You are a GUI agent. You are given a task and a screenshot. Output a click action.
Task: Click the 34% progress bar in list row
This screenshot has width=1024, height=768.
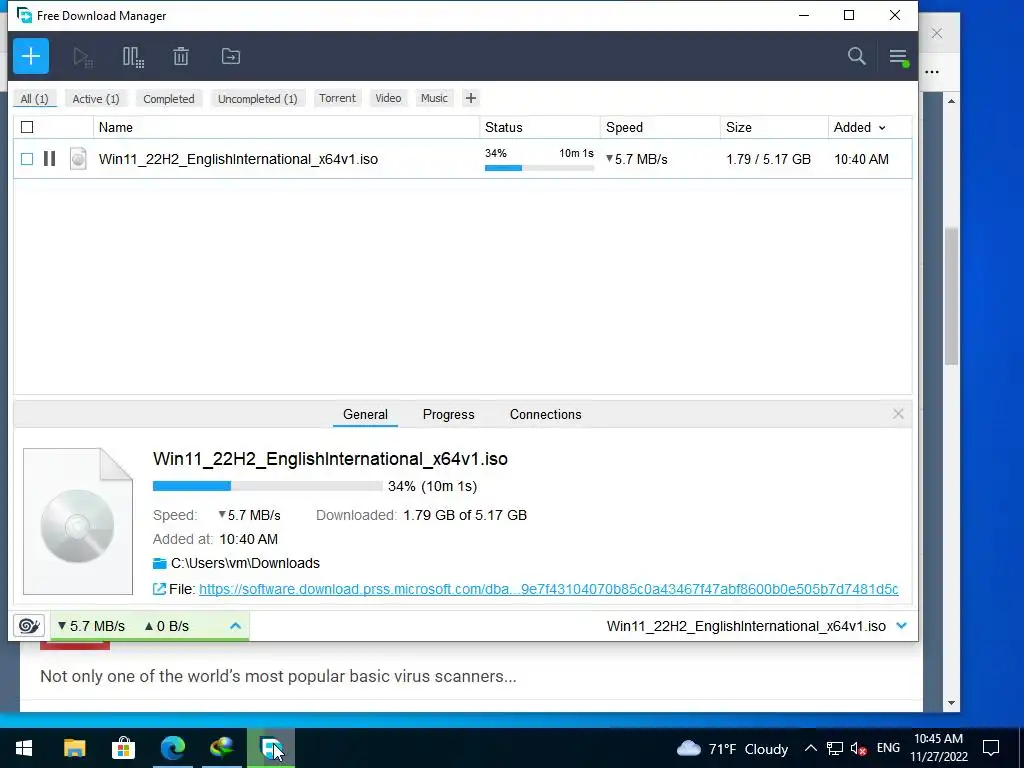tap(539, 168)
